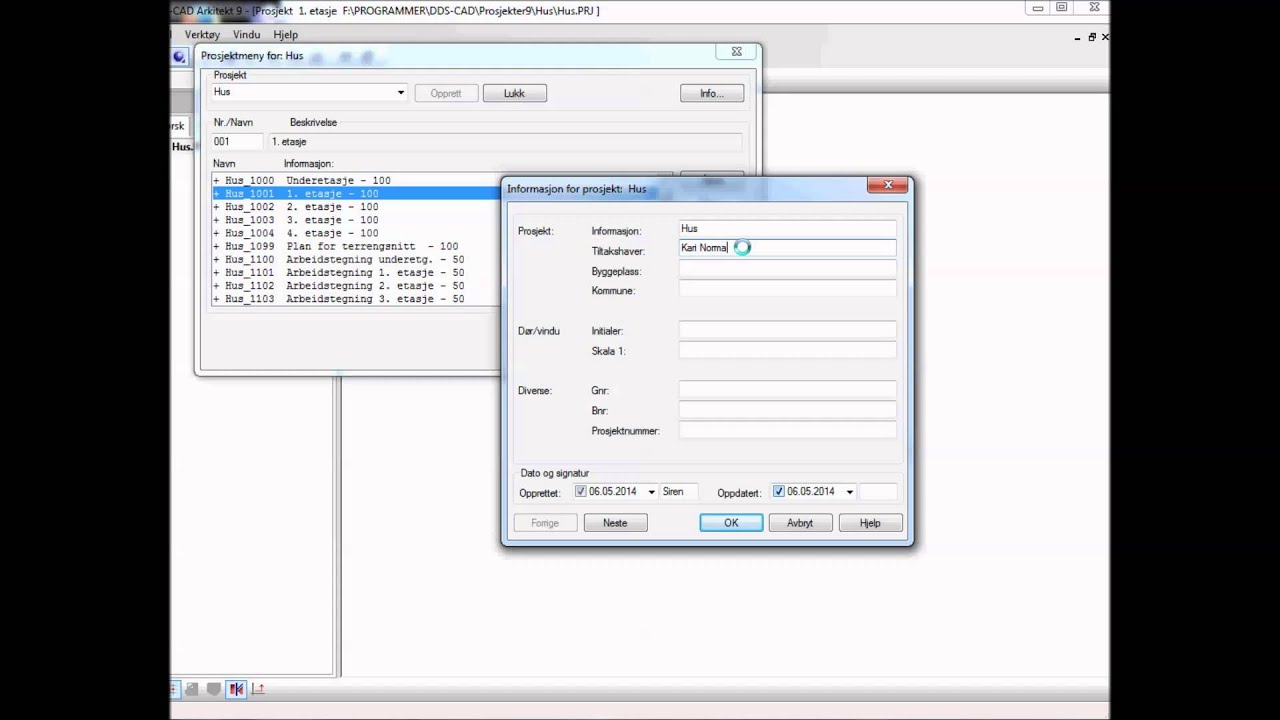Screen dimensions: 1280x720
Task: Click the Initialer input field
Action: (788, 330)
